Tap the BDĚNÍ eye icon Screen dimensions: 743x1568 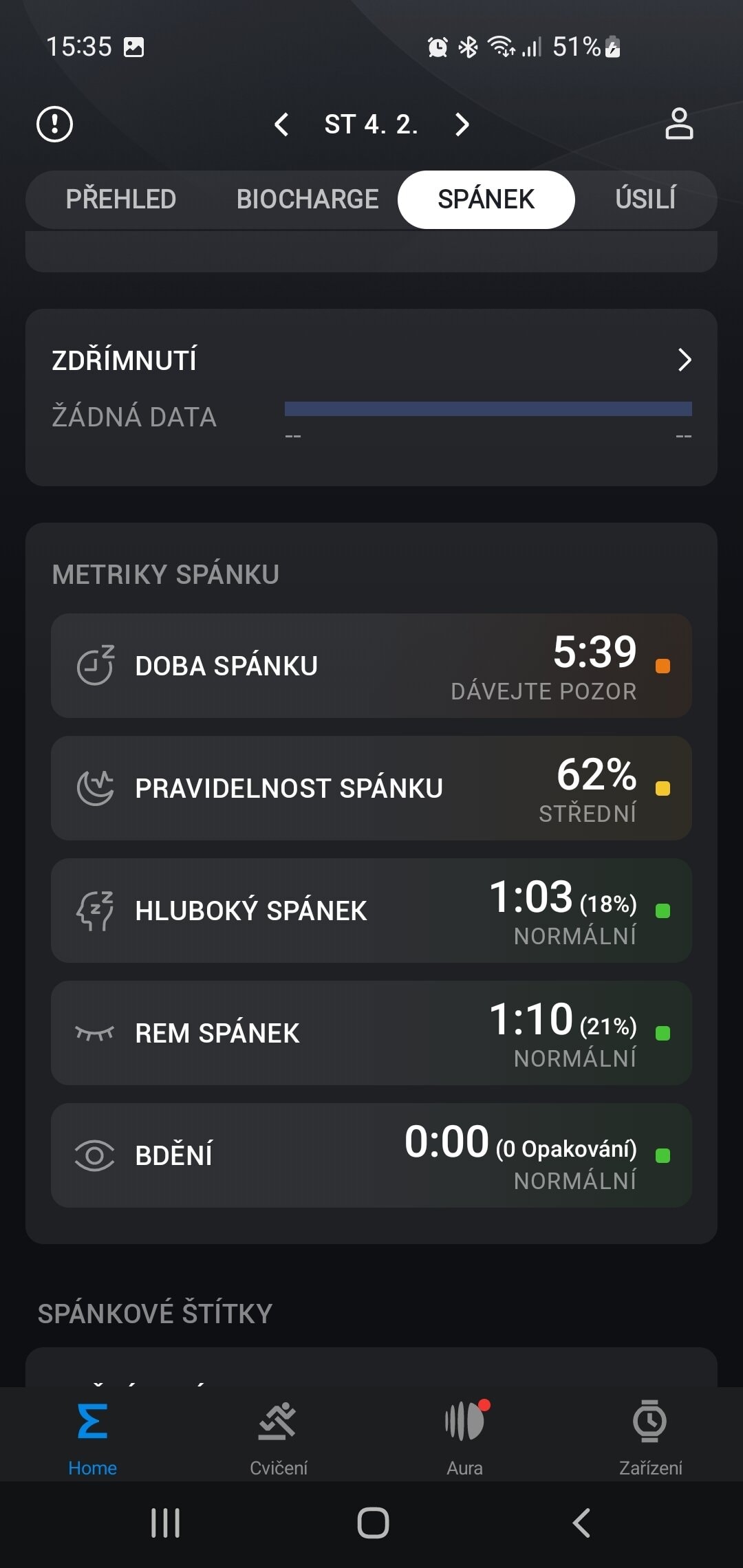click(94, 1155)
